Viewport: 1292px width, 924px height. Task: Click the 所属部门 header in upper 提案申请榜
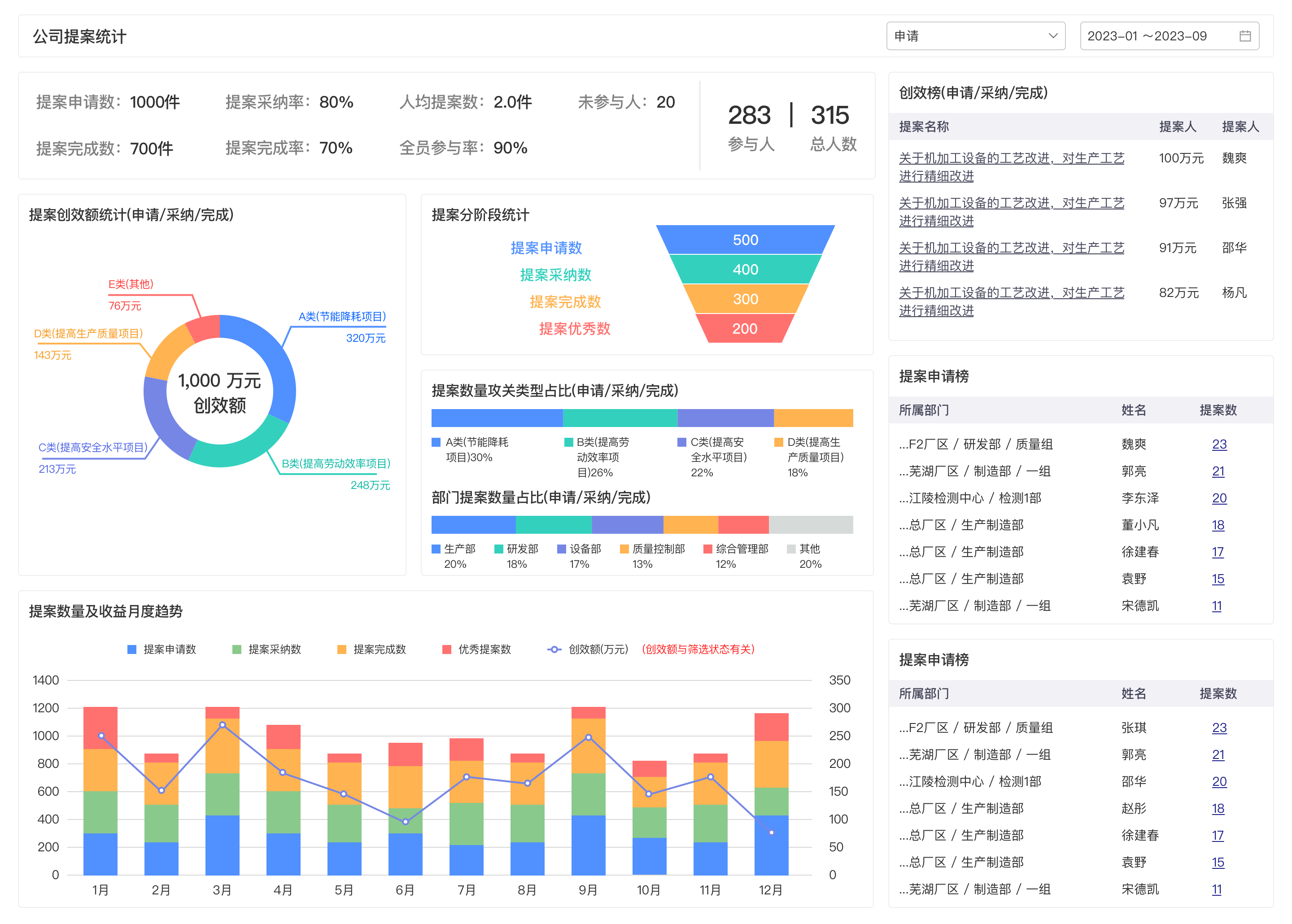924,410
